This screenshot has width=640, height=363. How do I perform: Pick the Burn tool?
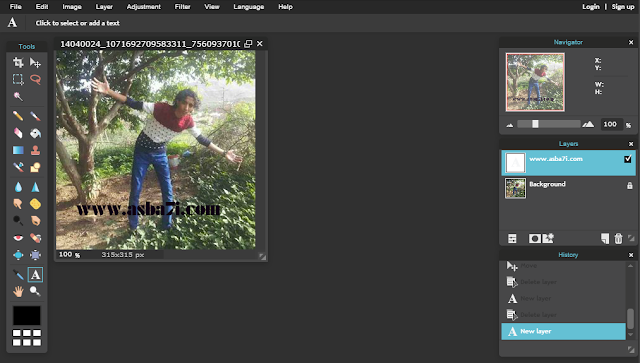(36, 220)
